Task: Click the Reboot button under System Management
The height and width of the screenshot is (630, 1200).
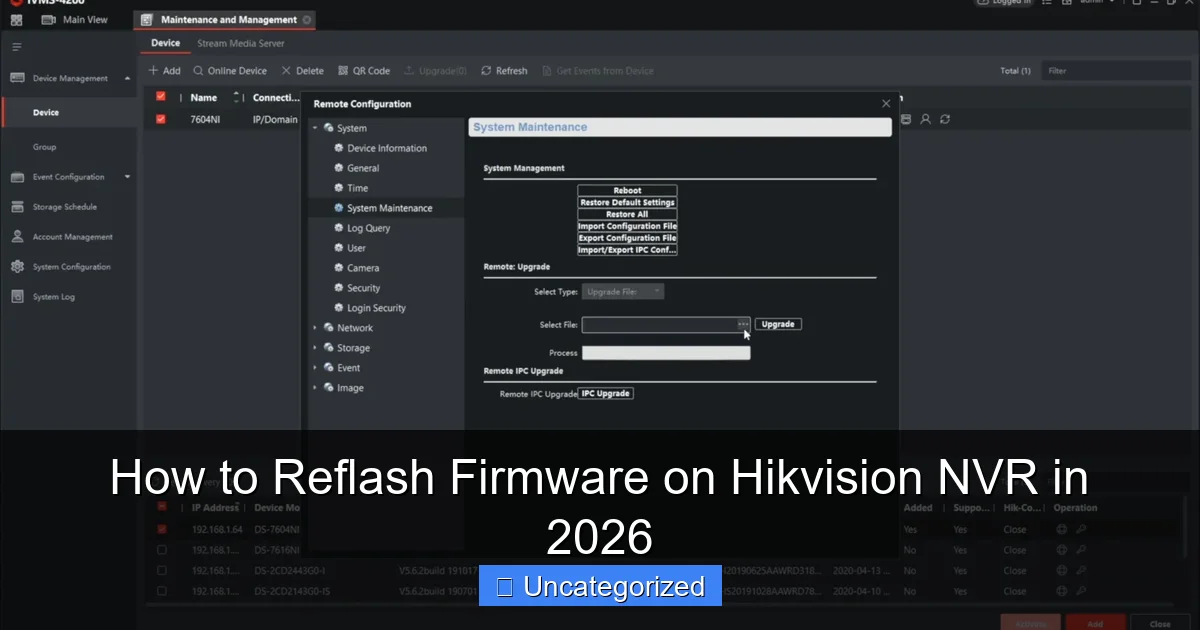Action: pos(627,190)
